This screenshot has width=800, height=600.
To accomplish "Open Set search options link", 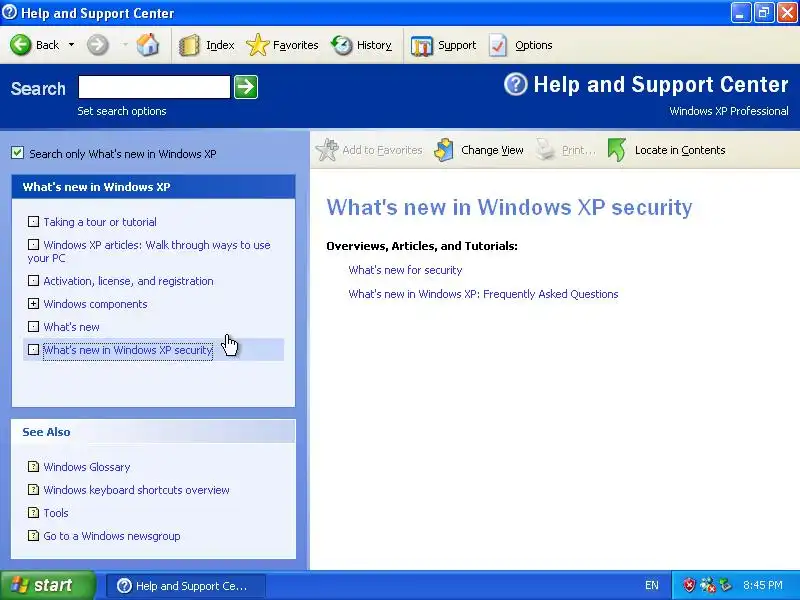I will (x=122, y=111).
